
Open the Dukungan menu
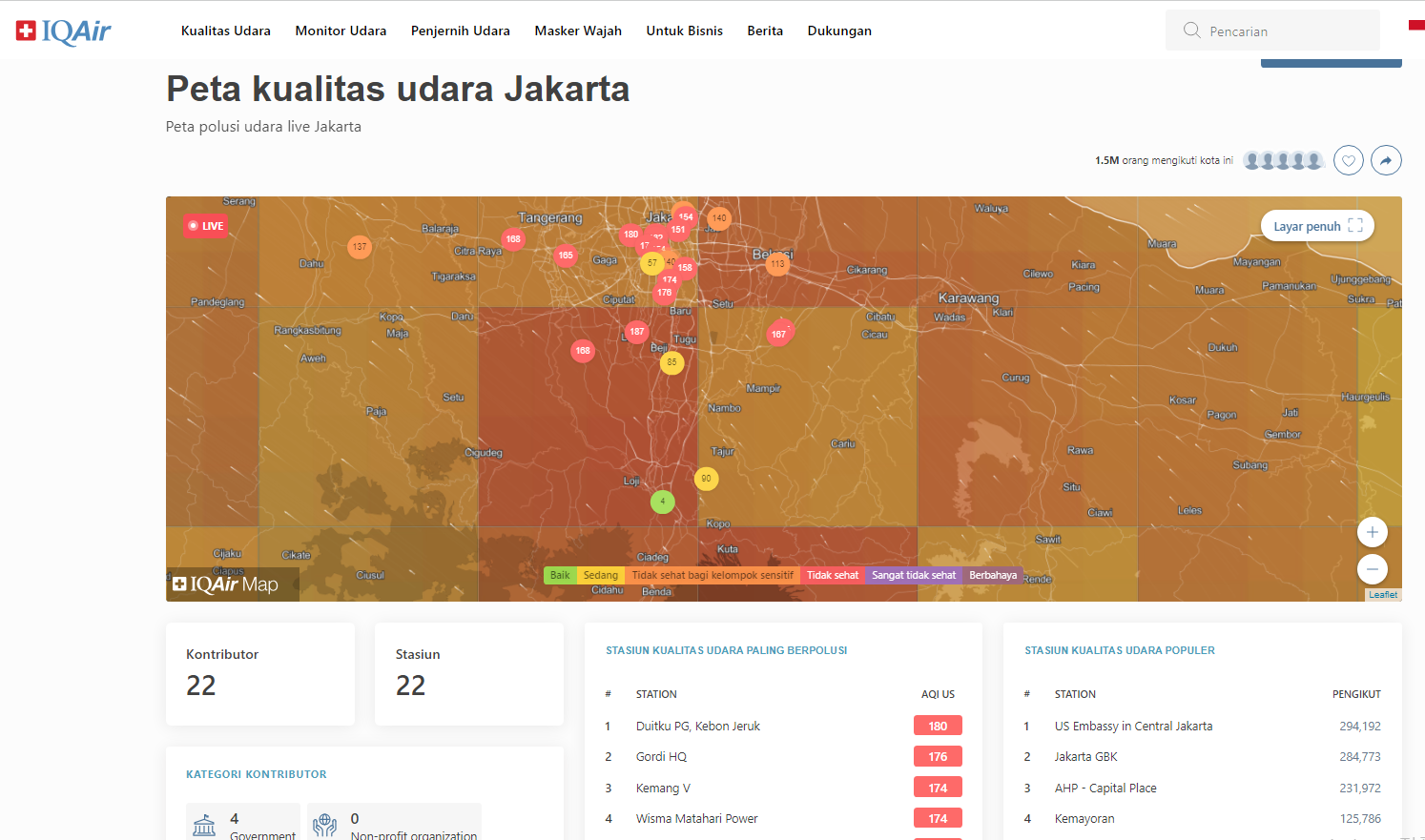[839, 31]
